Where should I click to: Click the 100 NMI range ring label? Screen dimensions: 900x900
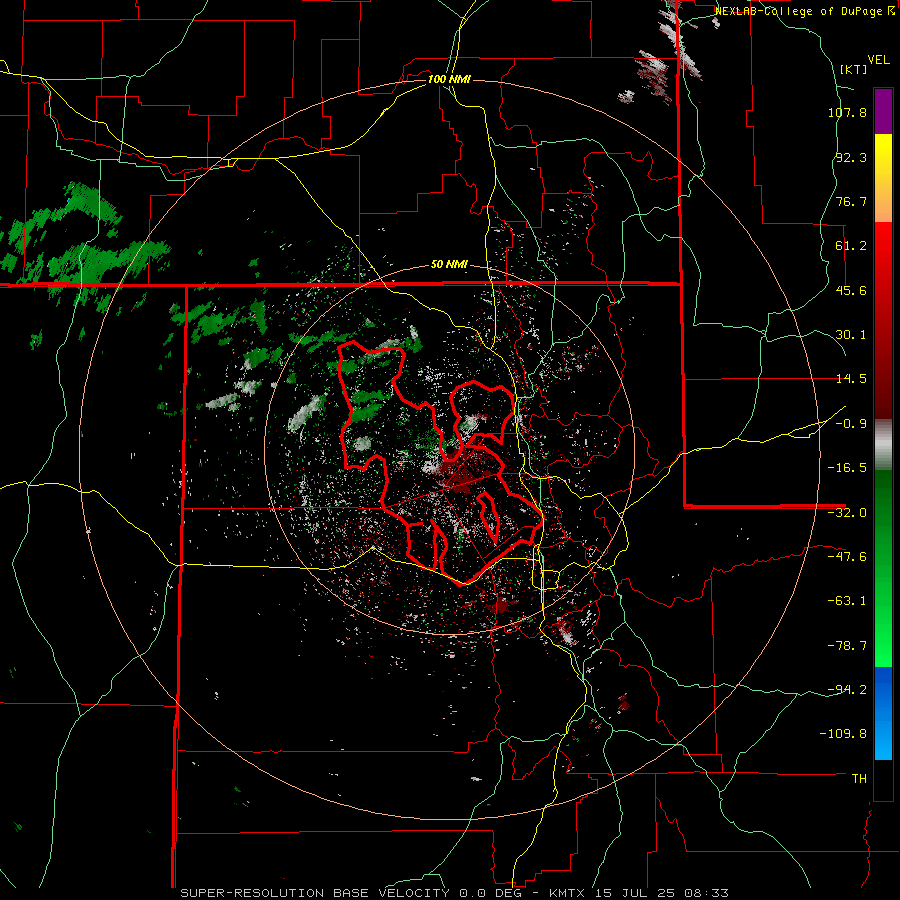(x=449, y=79)
